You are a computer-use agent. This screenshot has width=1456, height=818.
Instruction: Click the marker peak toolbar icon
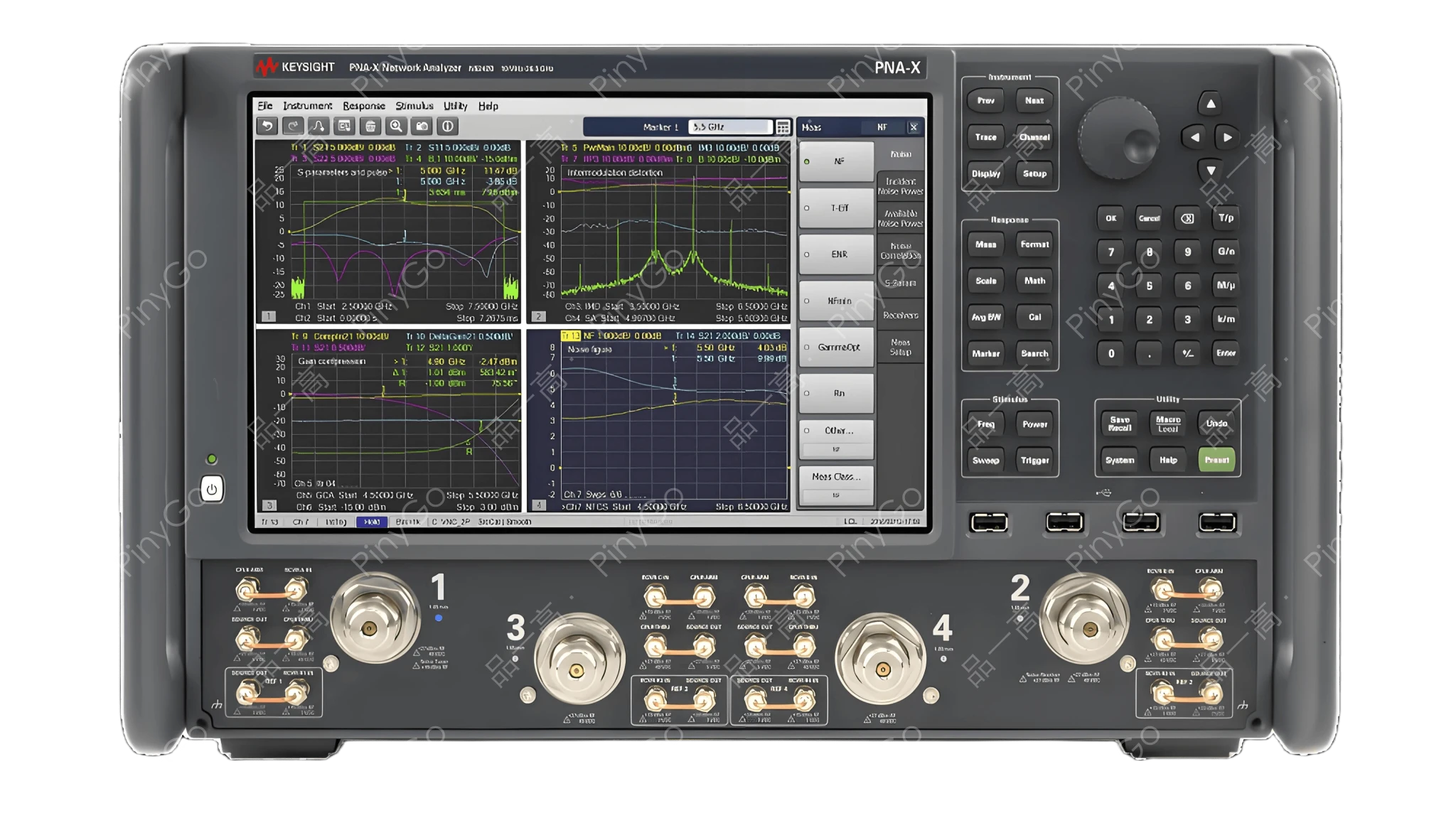318,127
